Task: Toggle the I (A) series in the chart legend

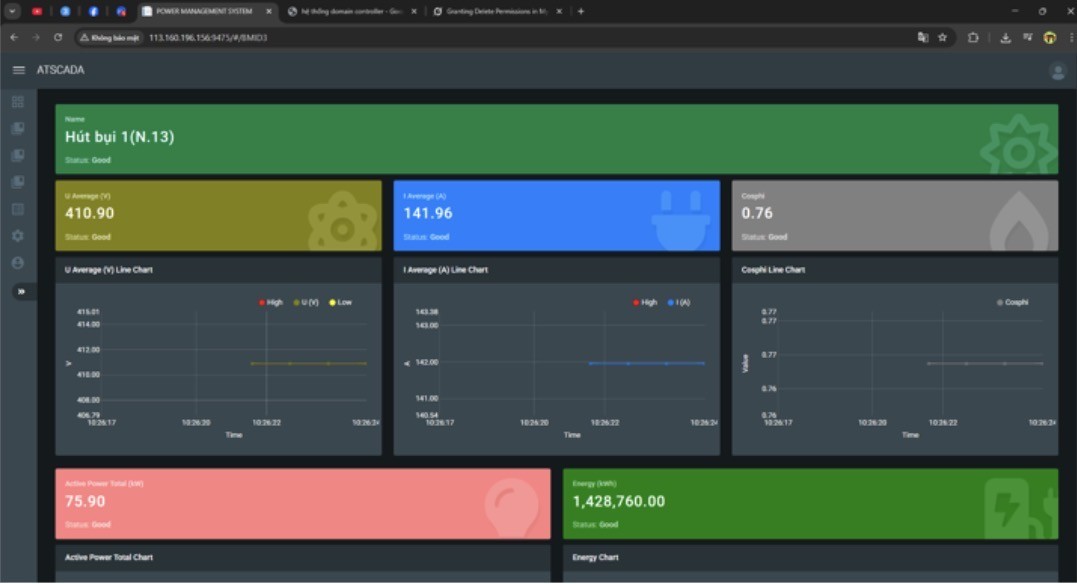Action: click(679, 302)
